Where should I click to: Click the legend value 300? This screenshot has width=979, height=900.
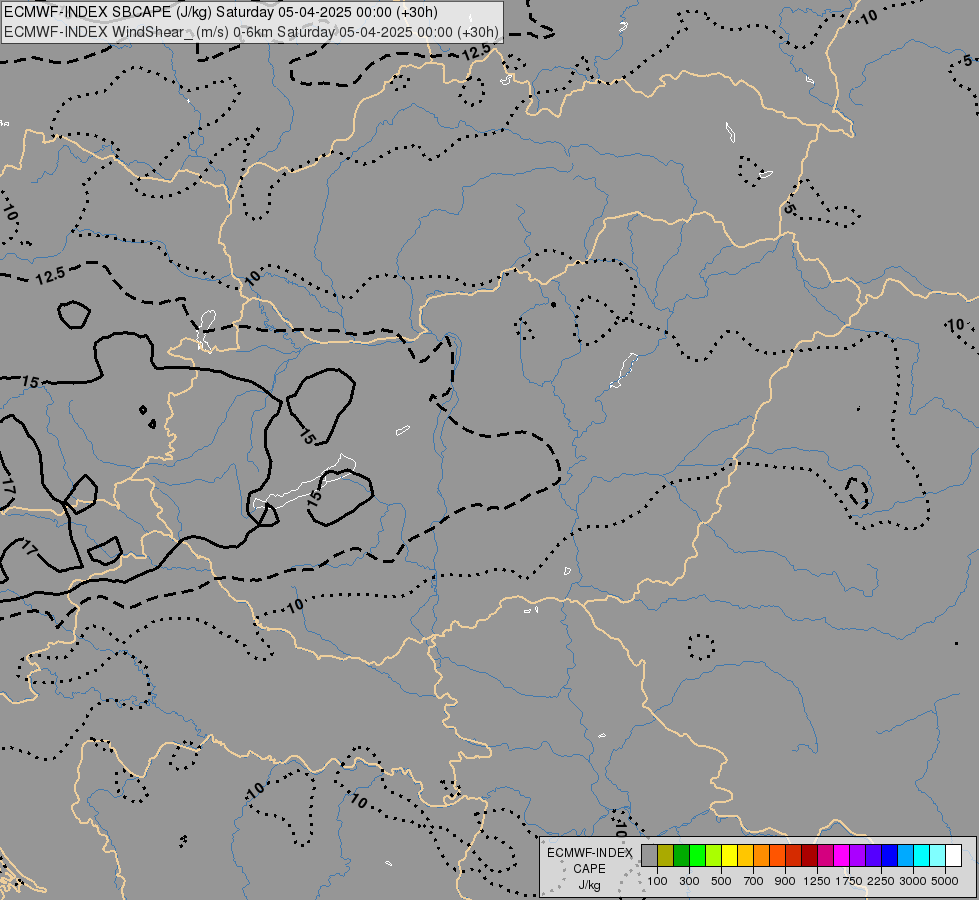point(689,881)
